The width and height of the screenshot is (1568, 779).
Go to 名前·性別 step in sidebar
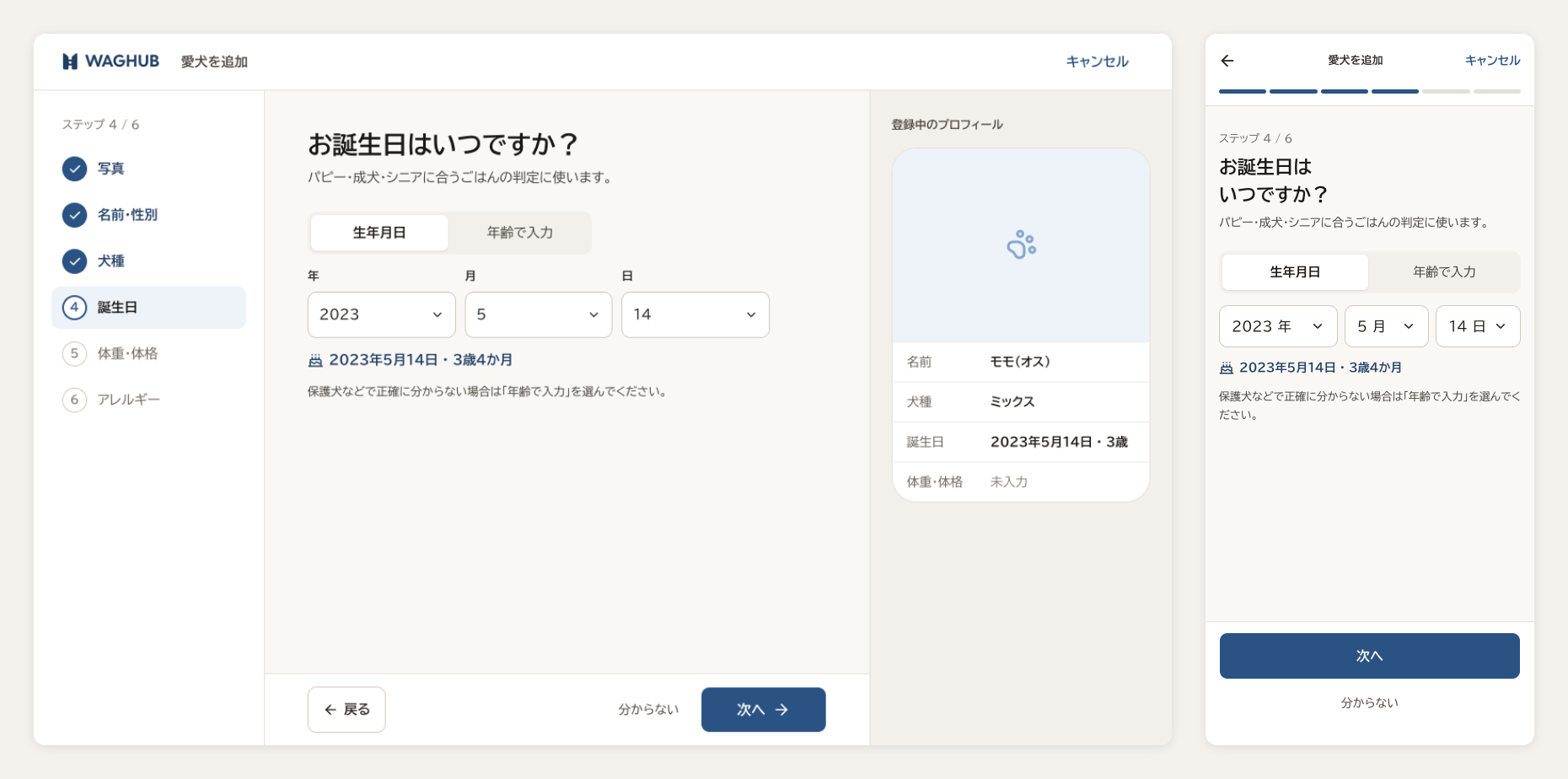[x=127, y=215]
